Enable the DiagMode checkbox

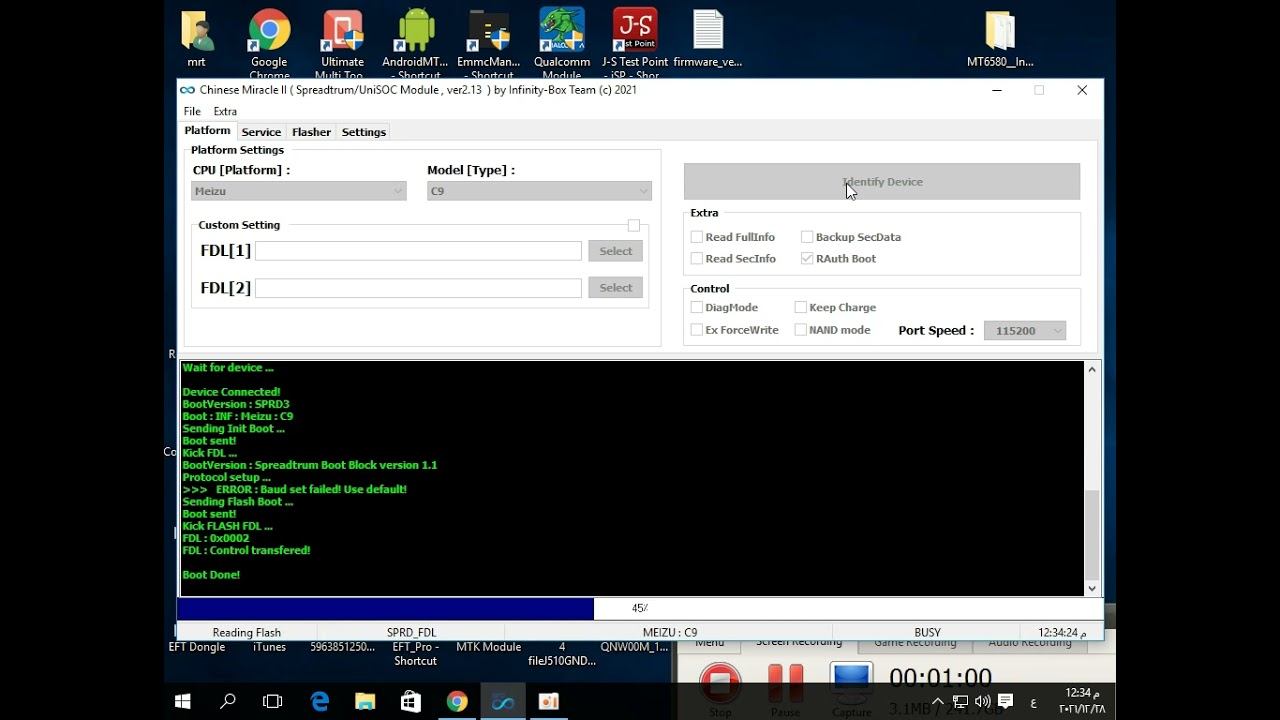[x=697, y=307]
